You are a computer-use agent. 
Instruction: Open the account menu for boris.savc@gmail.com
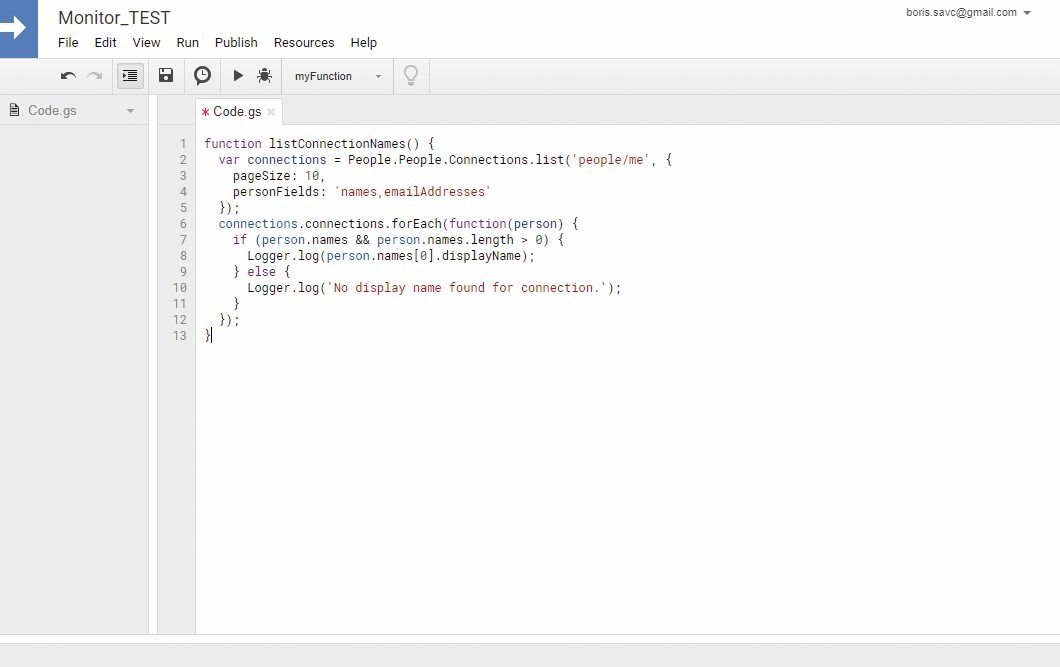(968, 12)
